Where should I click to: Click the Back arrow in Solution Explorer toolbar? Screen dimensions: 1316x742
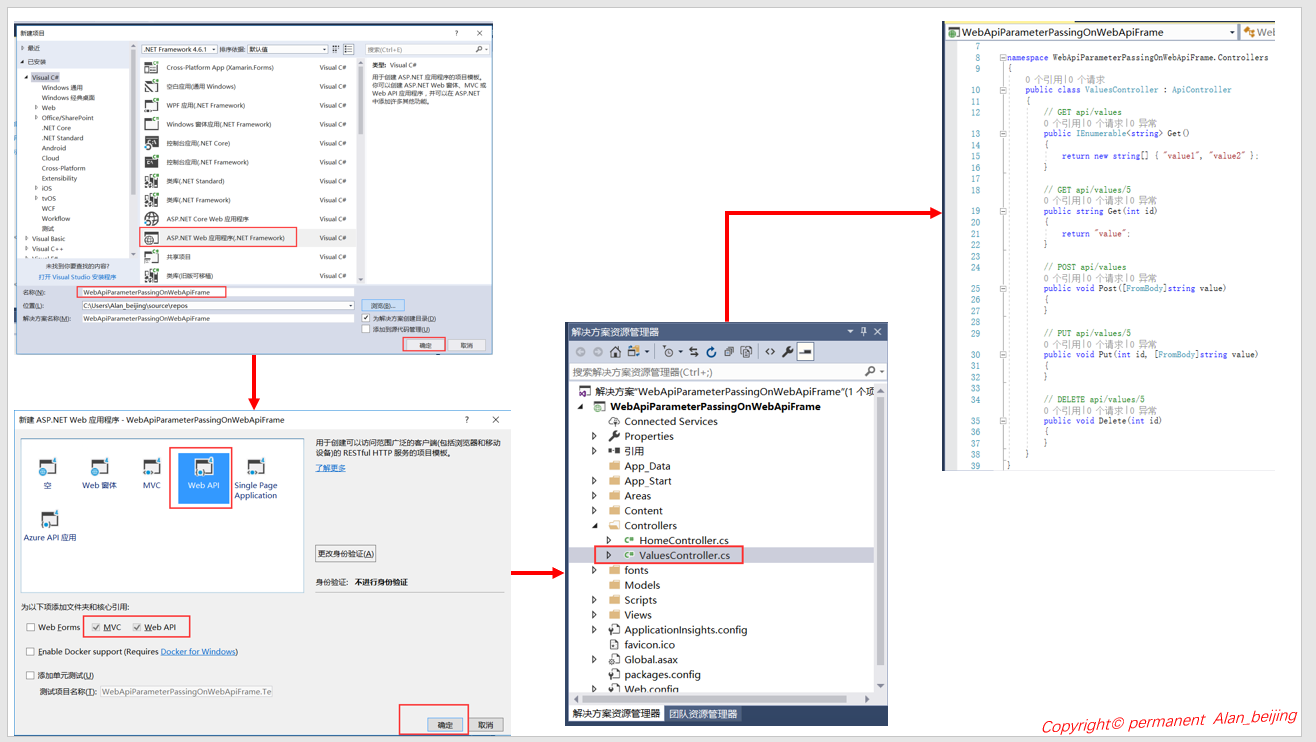[580, 352]
